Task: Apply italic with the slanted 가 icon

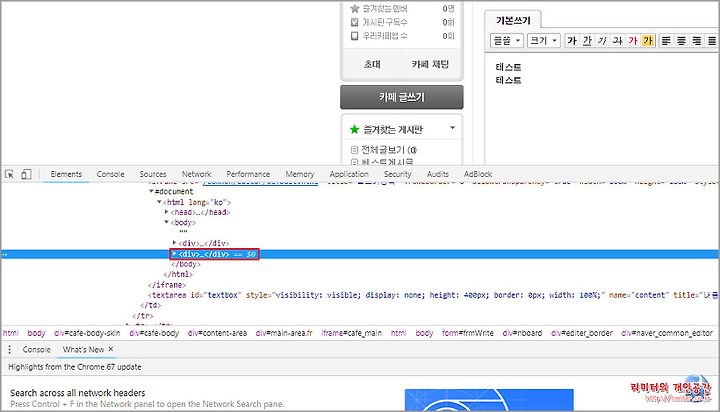Action: tap(602, 40)
